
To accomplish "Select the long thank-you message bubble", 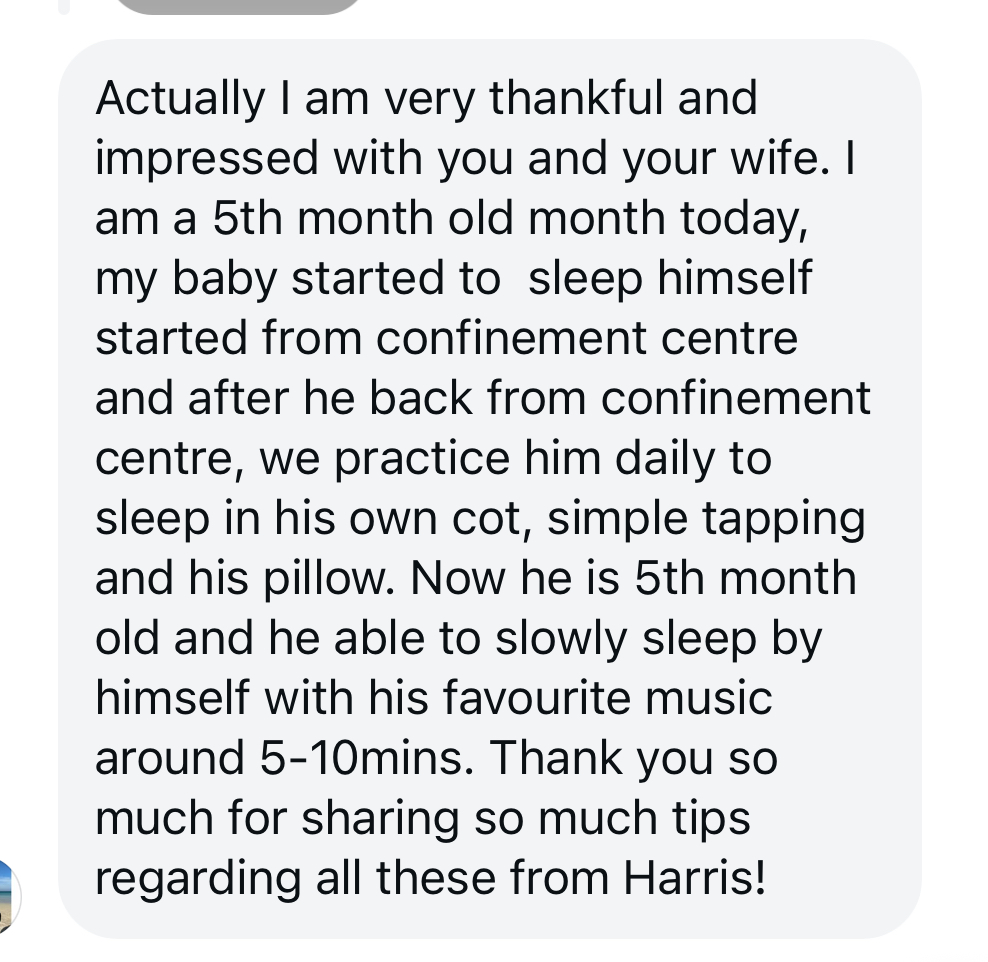I will (490, 488).
